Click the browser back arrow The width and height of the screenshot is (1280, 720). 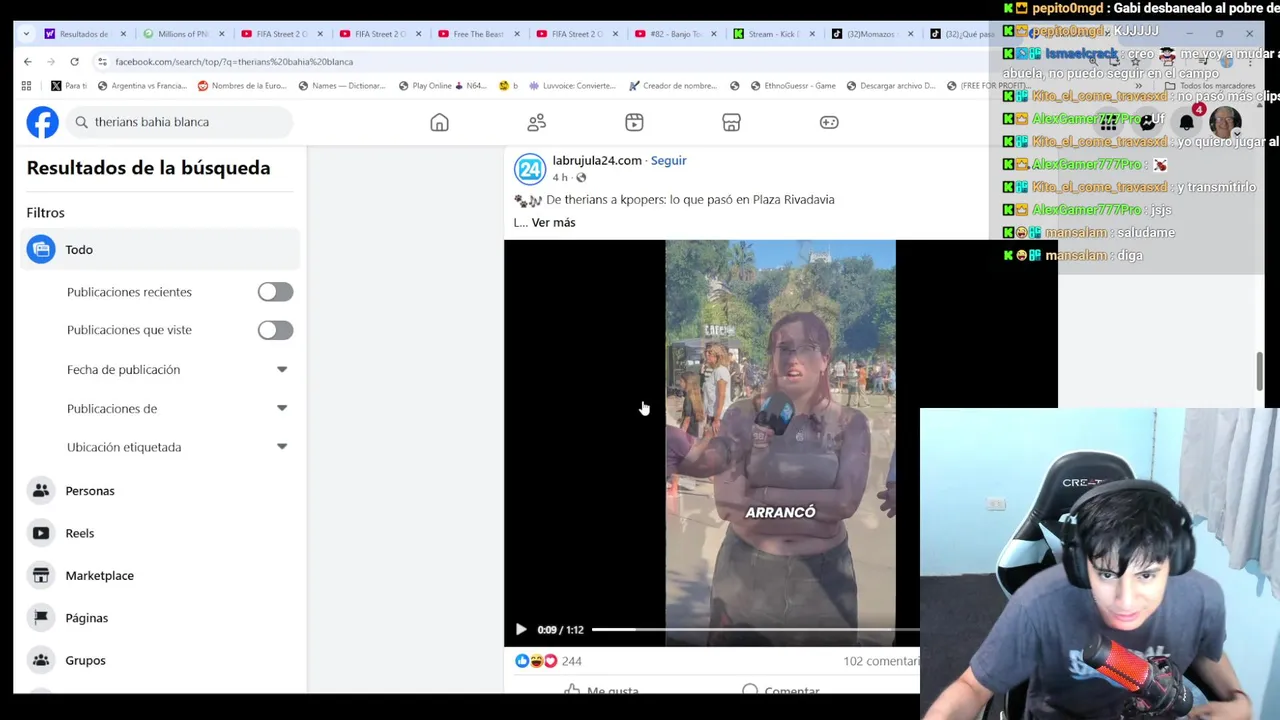(x=28, y=61)
